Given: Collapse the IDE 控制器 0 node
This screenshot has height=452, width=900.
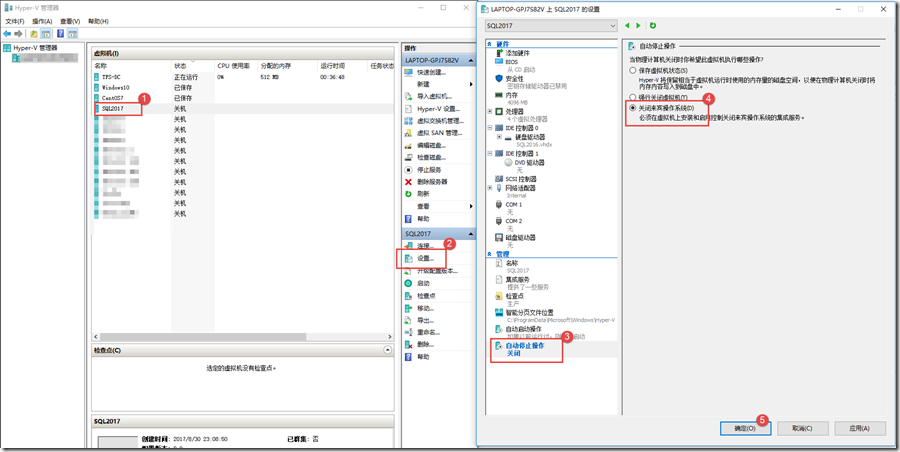Looking at the screenshot, I should 490,128.
